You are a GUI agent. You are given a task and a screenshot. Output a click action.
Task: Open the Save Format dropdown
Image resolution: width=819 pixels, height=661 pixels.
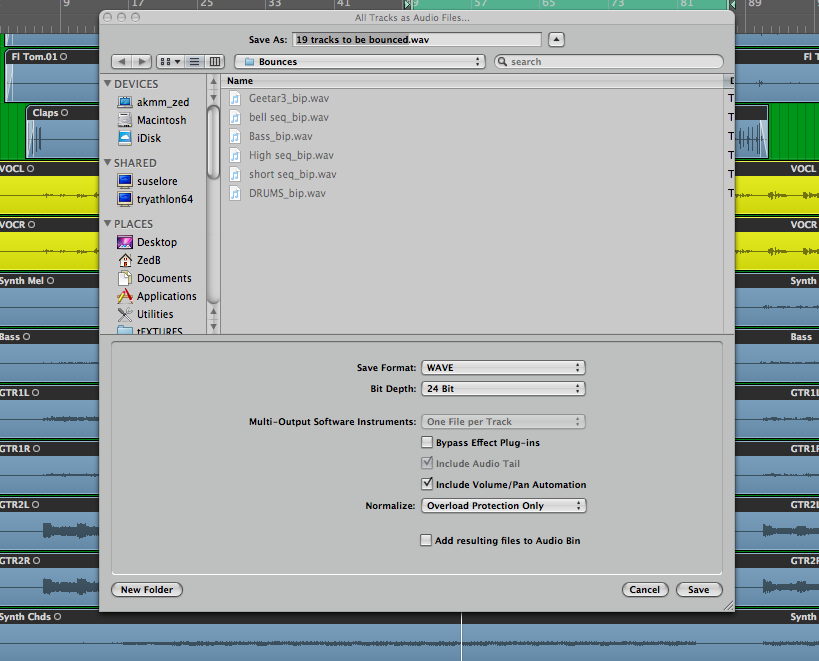pyautogui.click(x=503, y=368)
